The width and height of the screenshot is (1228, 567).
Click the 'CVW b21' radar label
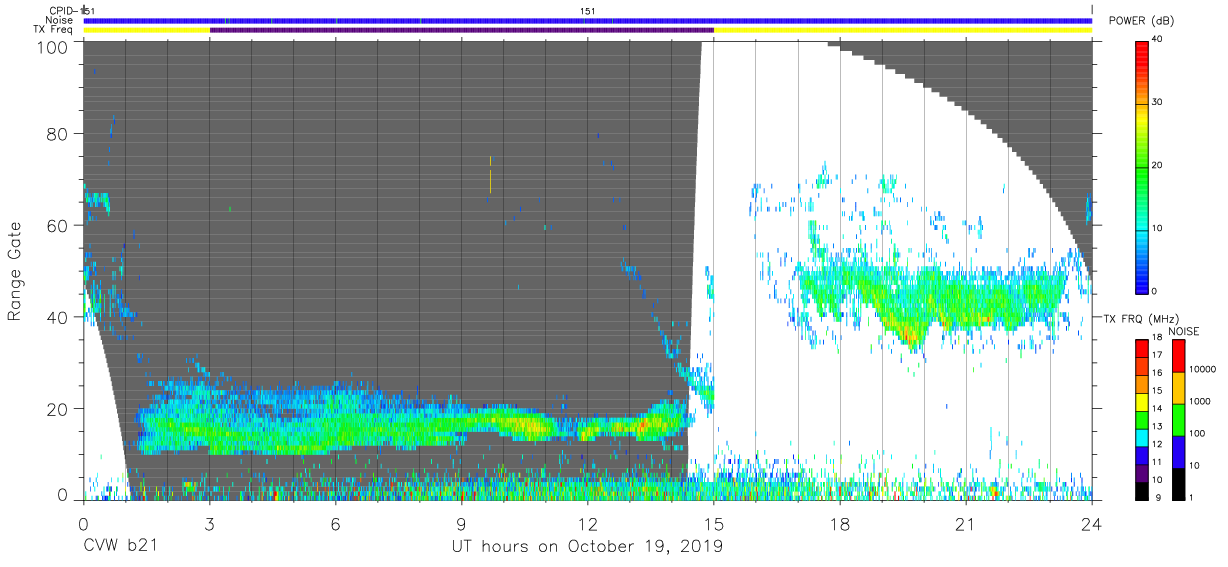point(120,547)
